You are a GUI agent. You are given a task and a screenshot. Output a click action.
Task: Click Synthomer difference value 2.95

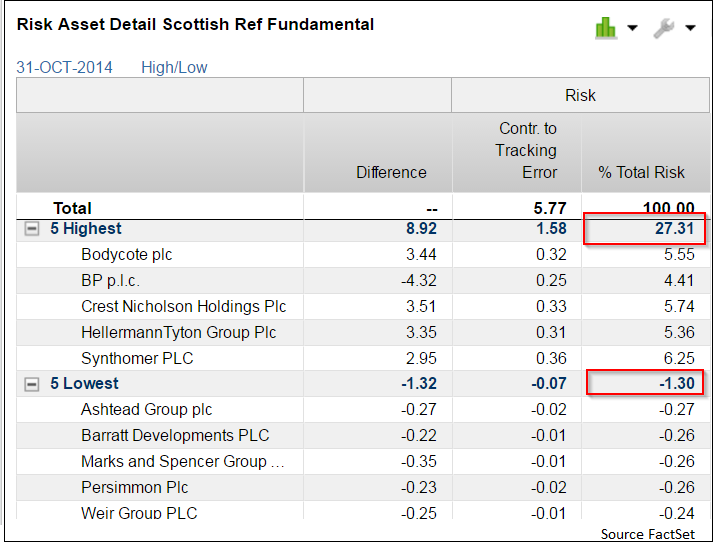click(421, 358)
